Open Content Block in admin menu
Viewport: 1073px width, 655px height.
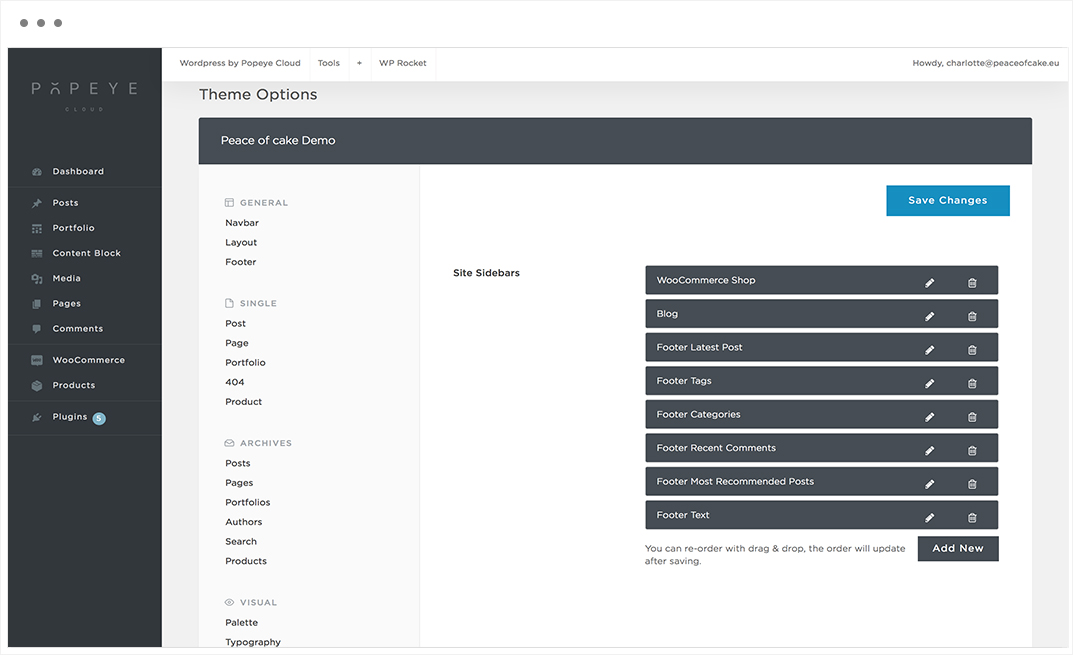click(86, 253)
